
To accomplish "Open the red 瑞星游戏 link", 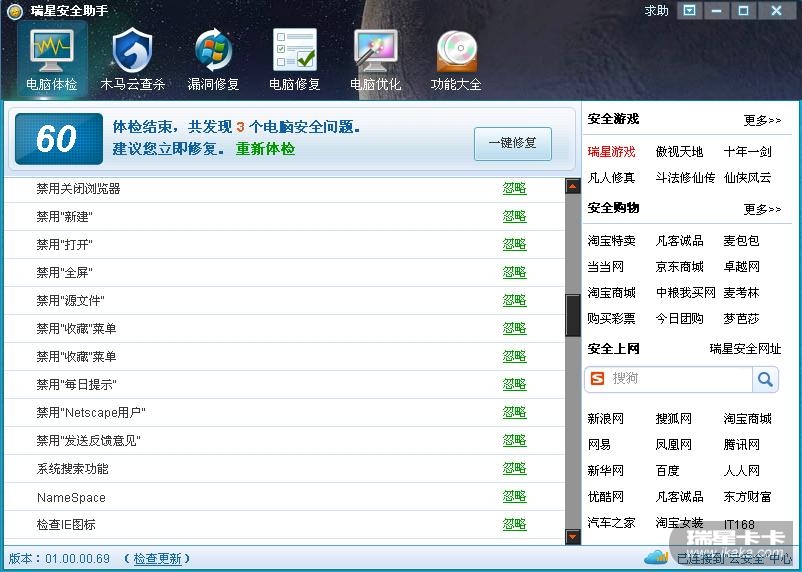I will pos(611,152).
